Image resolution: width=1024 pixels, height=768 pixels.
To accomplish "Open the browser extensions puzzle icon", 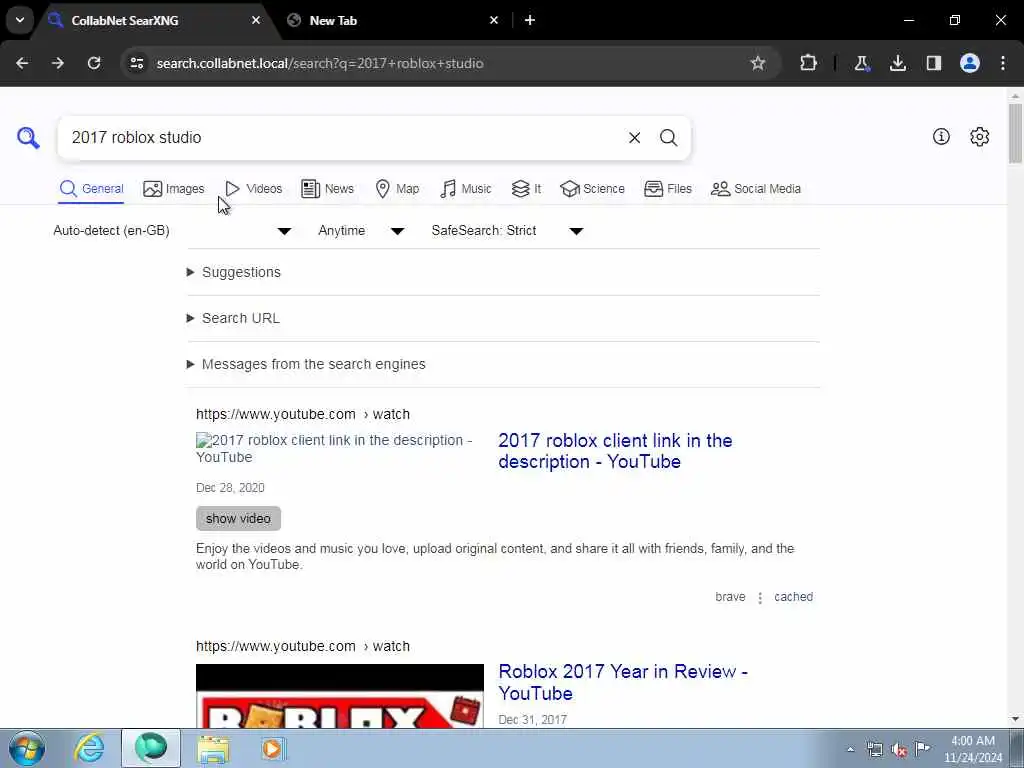I will point(808,63).
